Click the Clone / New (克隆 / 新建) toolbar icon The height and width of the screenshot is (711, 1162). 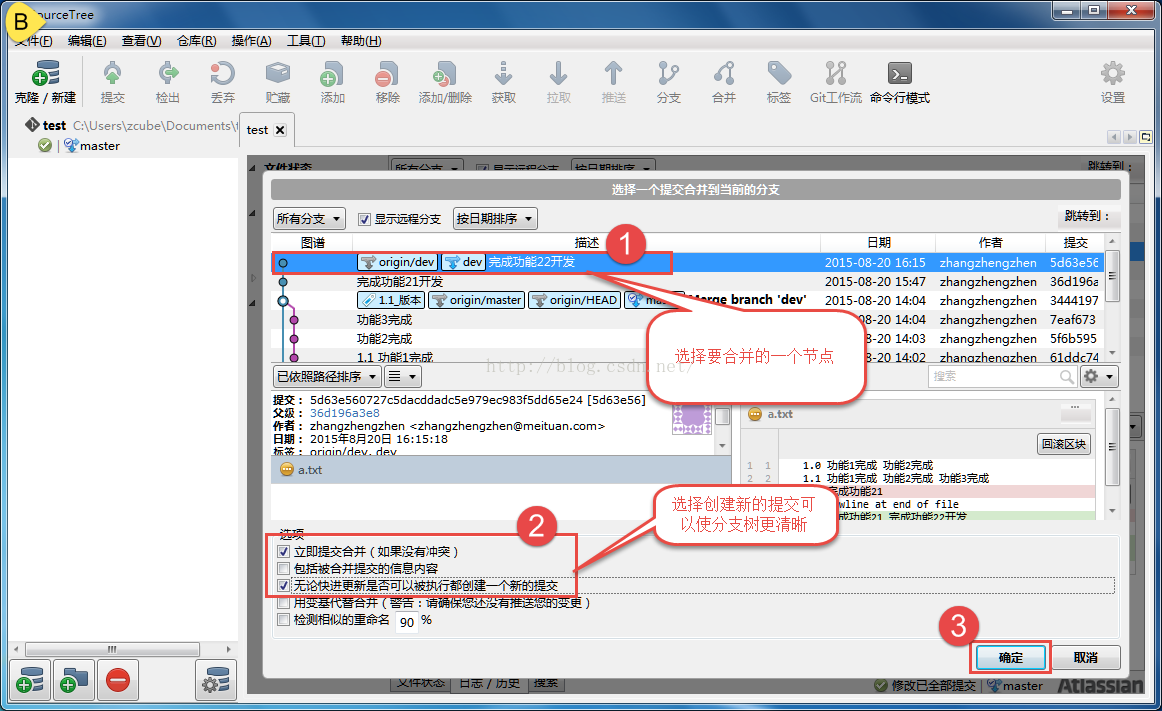pyautogui.click(x=46, y=82)
